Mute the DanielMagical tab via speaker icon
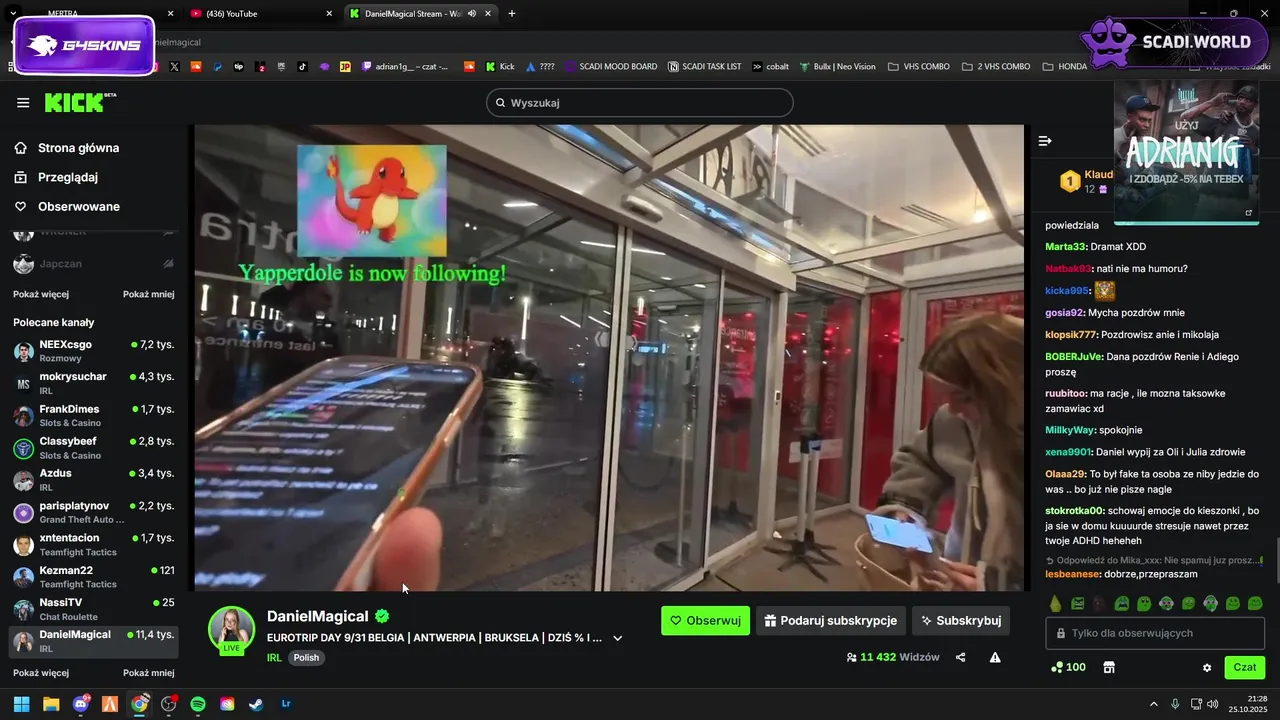 point(472,14)
